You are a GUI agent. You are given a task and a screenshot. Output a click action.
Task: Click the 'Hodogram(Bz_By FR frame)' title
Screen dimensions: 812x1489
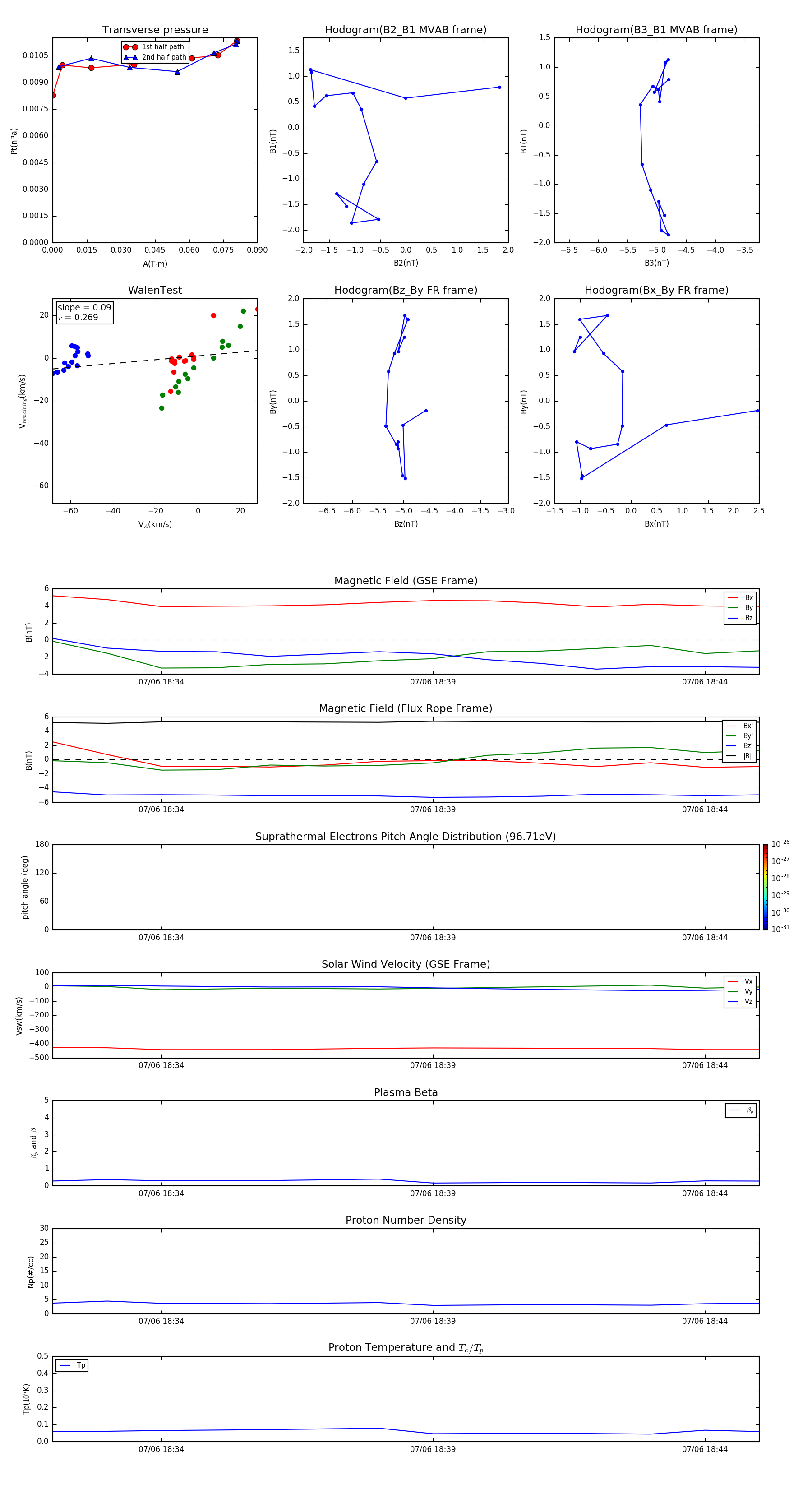[406, 290]
